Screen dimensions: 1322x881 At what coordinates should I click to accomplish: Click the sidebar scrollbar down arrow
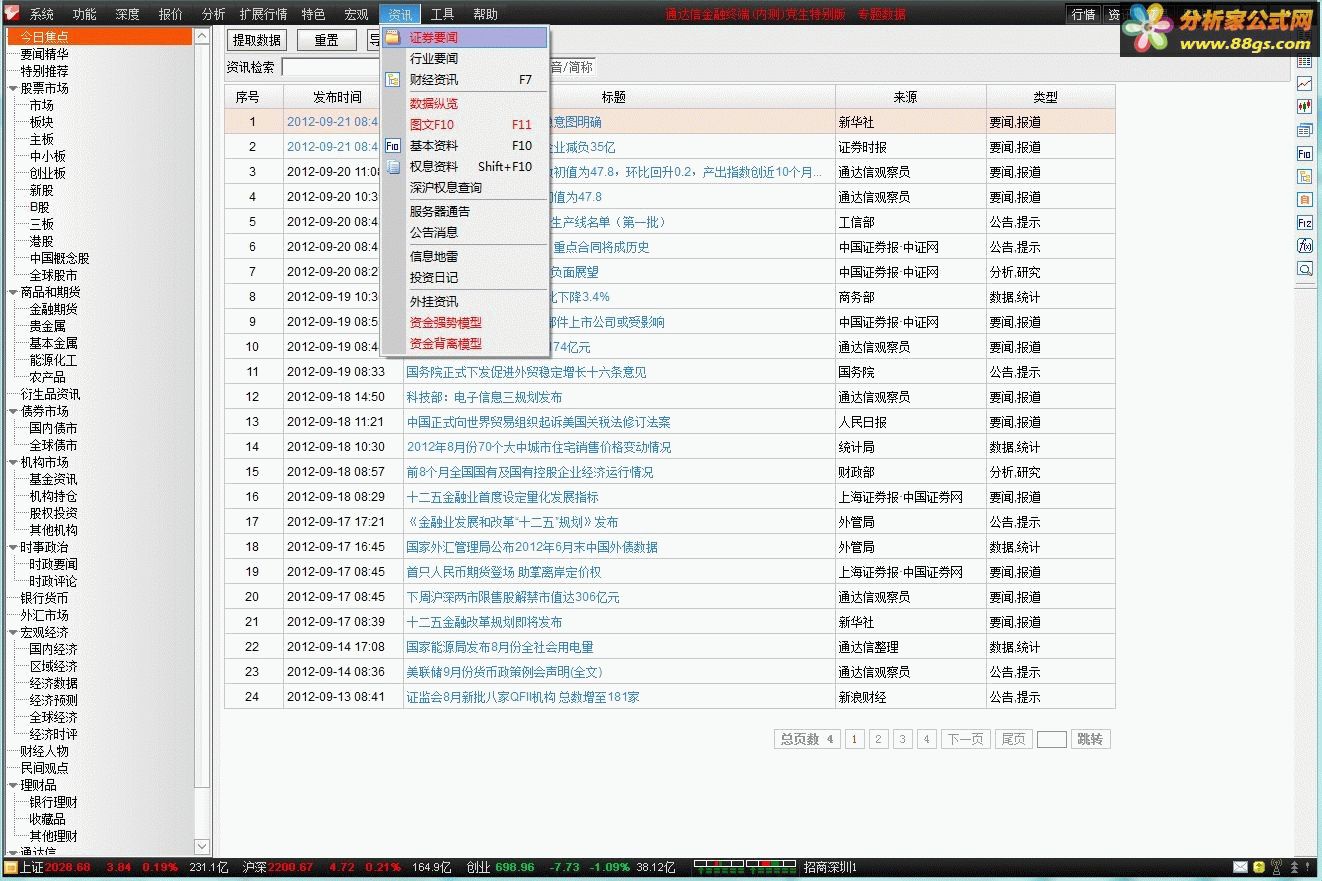(x=202, y=847)
